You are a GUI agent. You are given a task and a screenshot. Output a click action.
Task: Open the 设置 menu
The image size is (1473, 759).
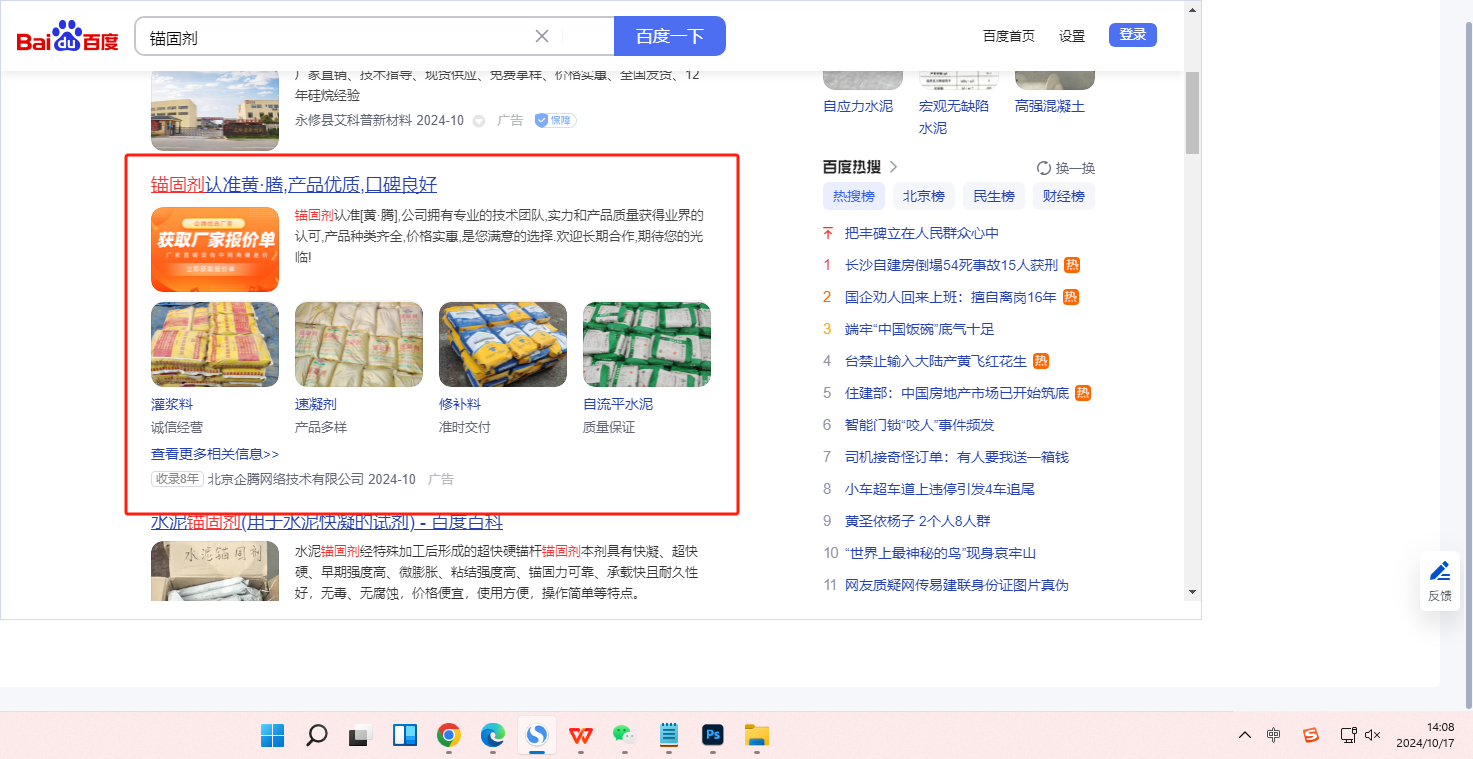click(1072, 36)
